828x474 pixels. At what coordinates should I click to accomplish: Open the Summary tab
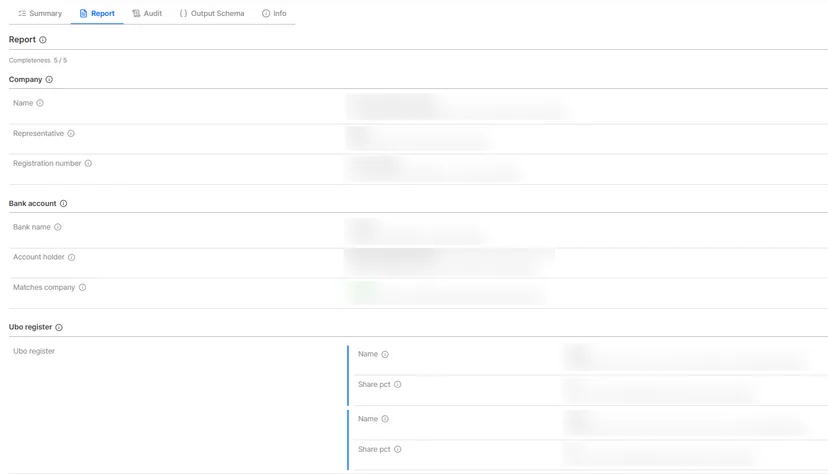click(40, 13)
